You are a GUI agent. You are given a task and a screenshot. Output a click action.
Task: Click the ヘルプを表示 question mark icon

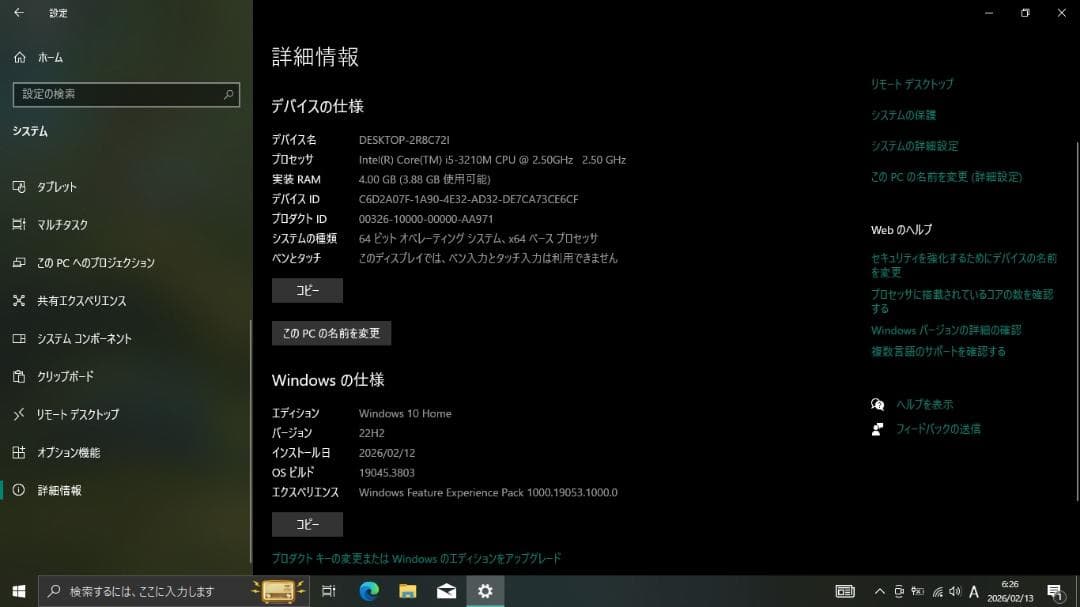878,404
